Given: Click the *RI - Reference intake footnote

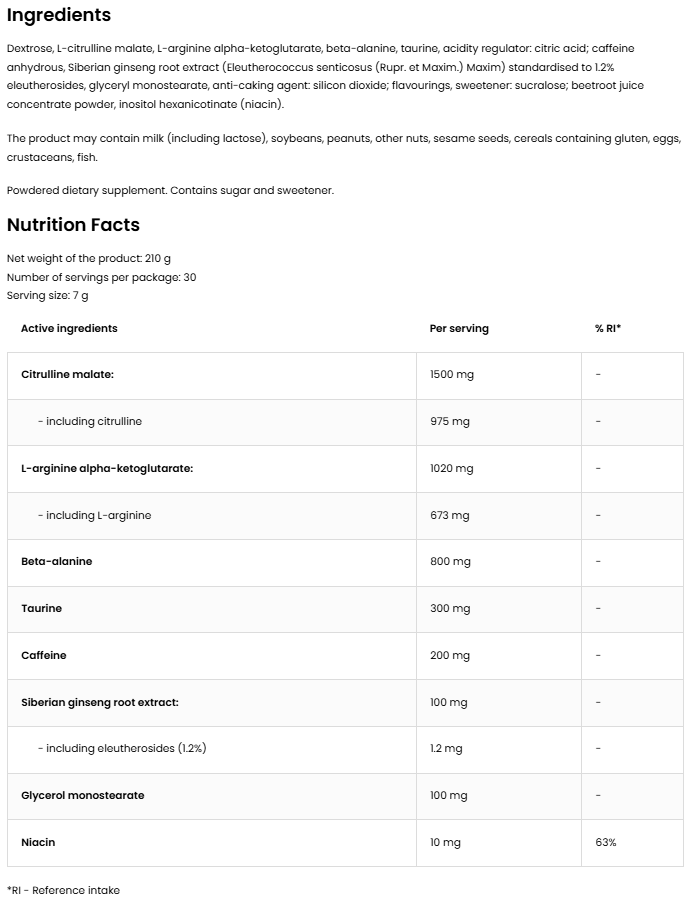Looking at the screenshot, I should tap(63, 890).
